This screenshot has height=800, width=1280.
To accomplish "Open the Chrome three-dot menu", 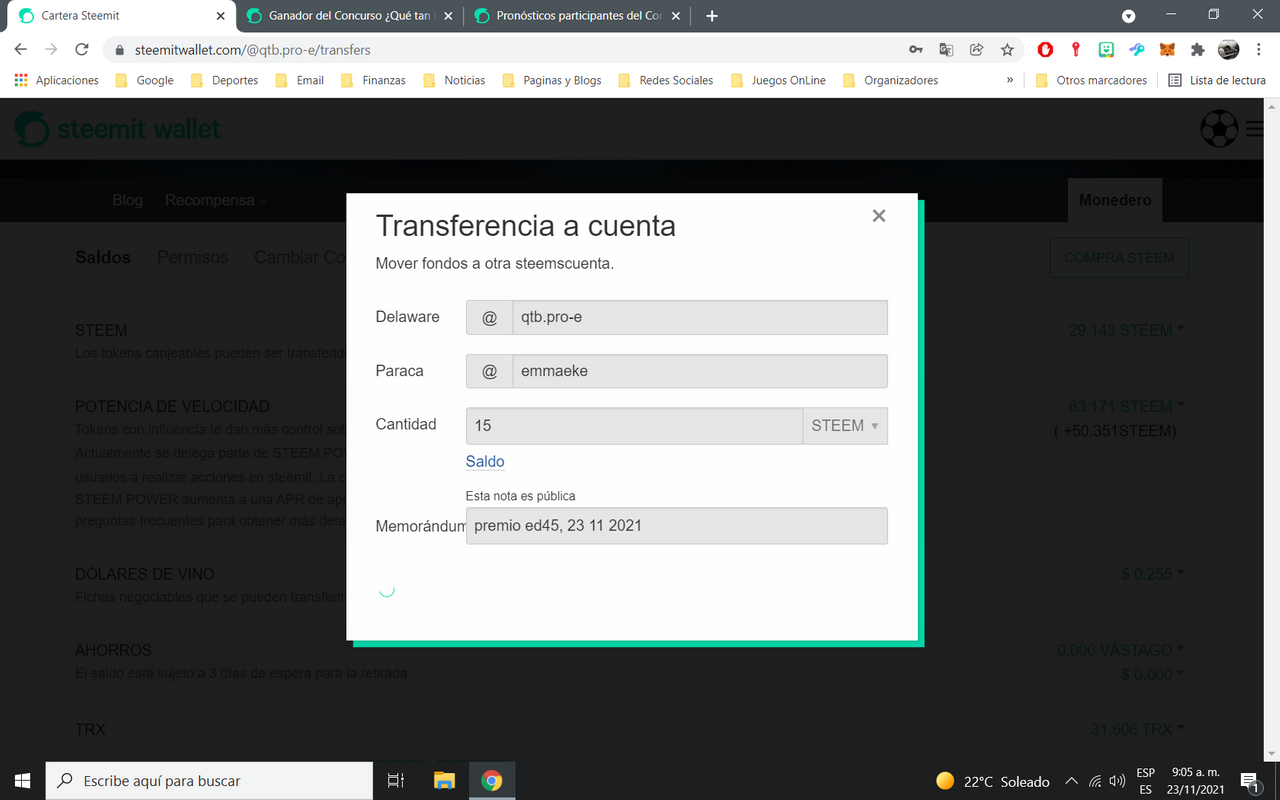I will point(1259,49).
